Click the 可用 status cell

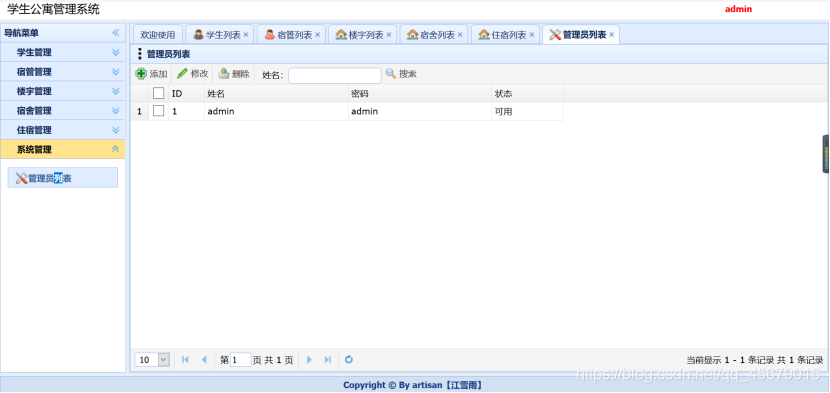[527, 111]
